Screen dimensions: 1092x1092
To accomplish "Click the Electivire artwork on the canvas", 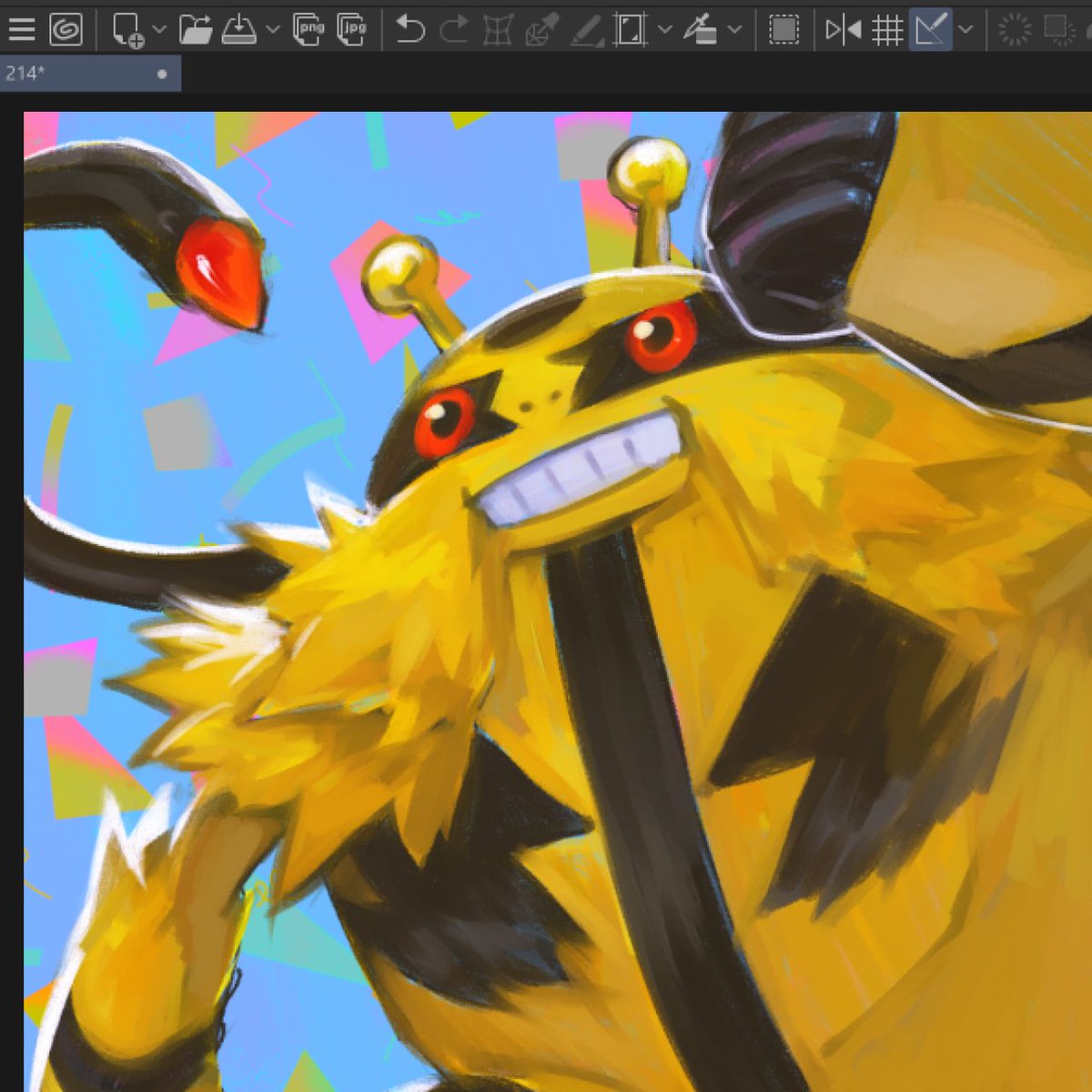I will click(557, 601).
